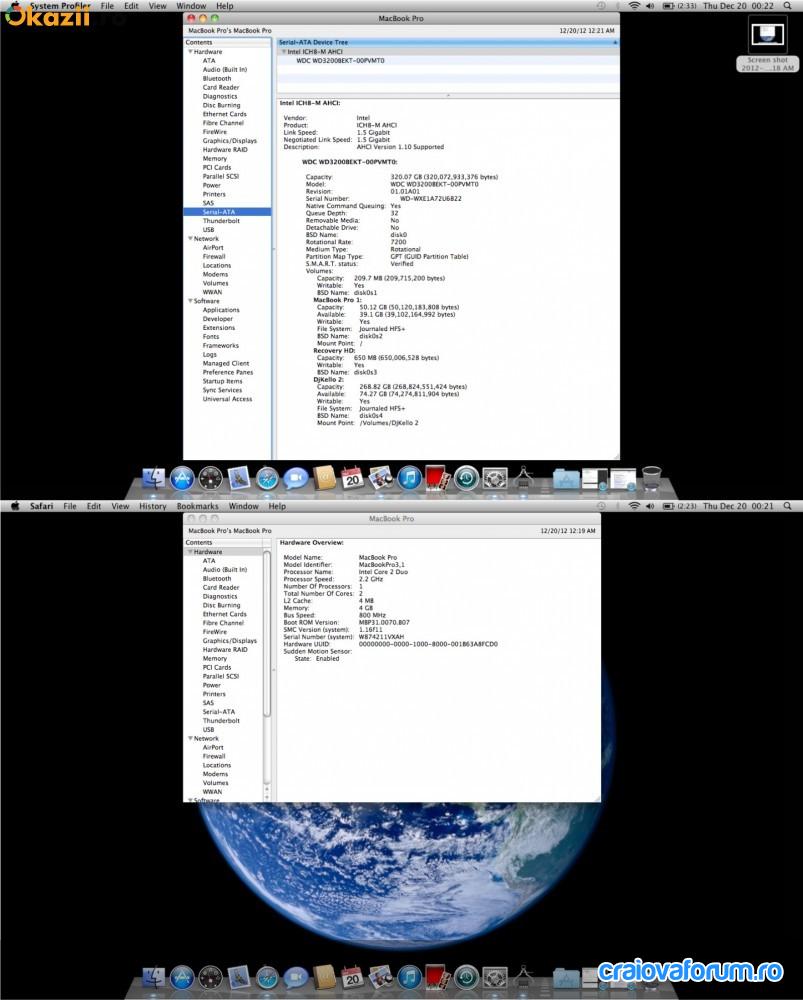Click the Hardware Overview window sidebar scrollbar
Image resolution: width=803 pixels, height=1000 pixels.
point(267,633)
